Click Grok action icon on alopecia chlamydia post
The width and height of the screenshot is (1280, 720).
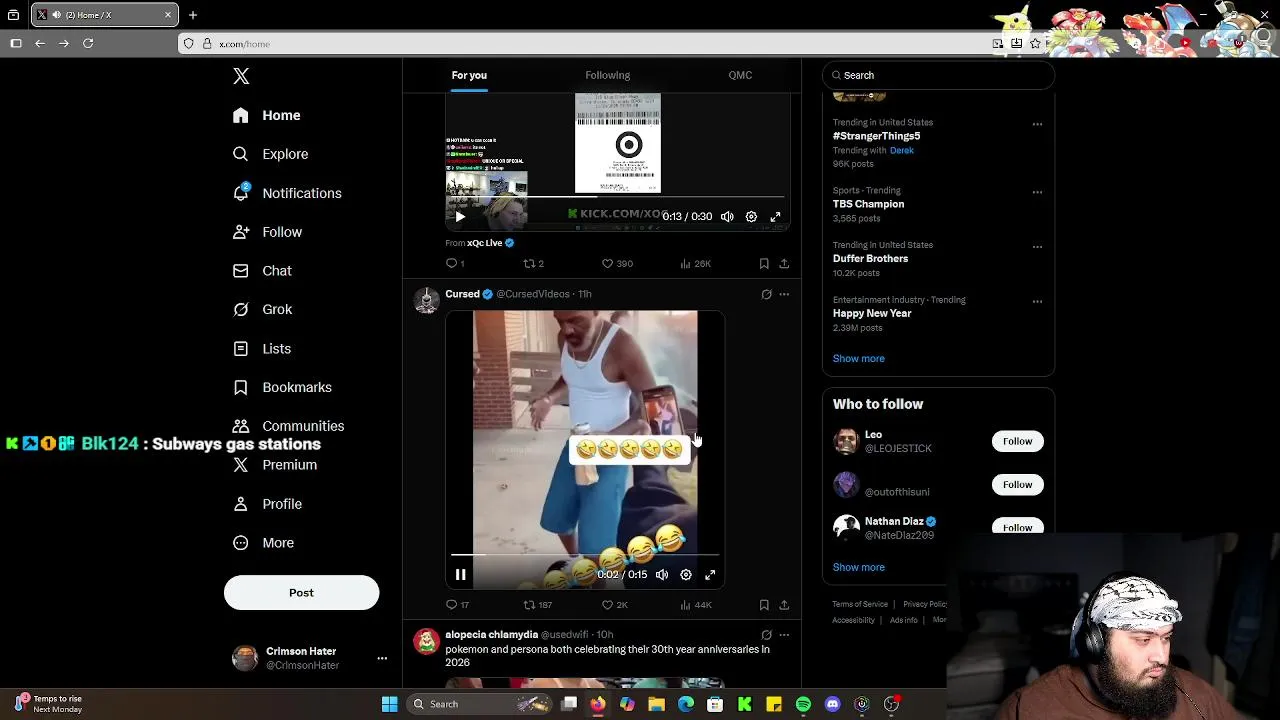click(766, 635)
